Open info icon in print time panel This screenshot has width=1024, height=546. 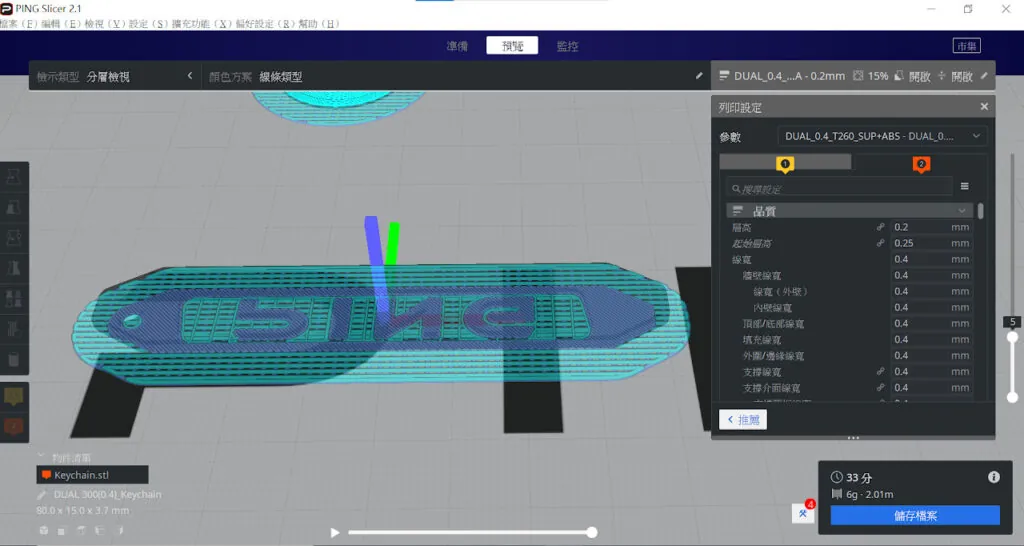pyautogui.click(x=993, y=477)
